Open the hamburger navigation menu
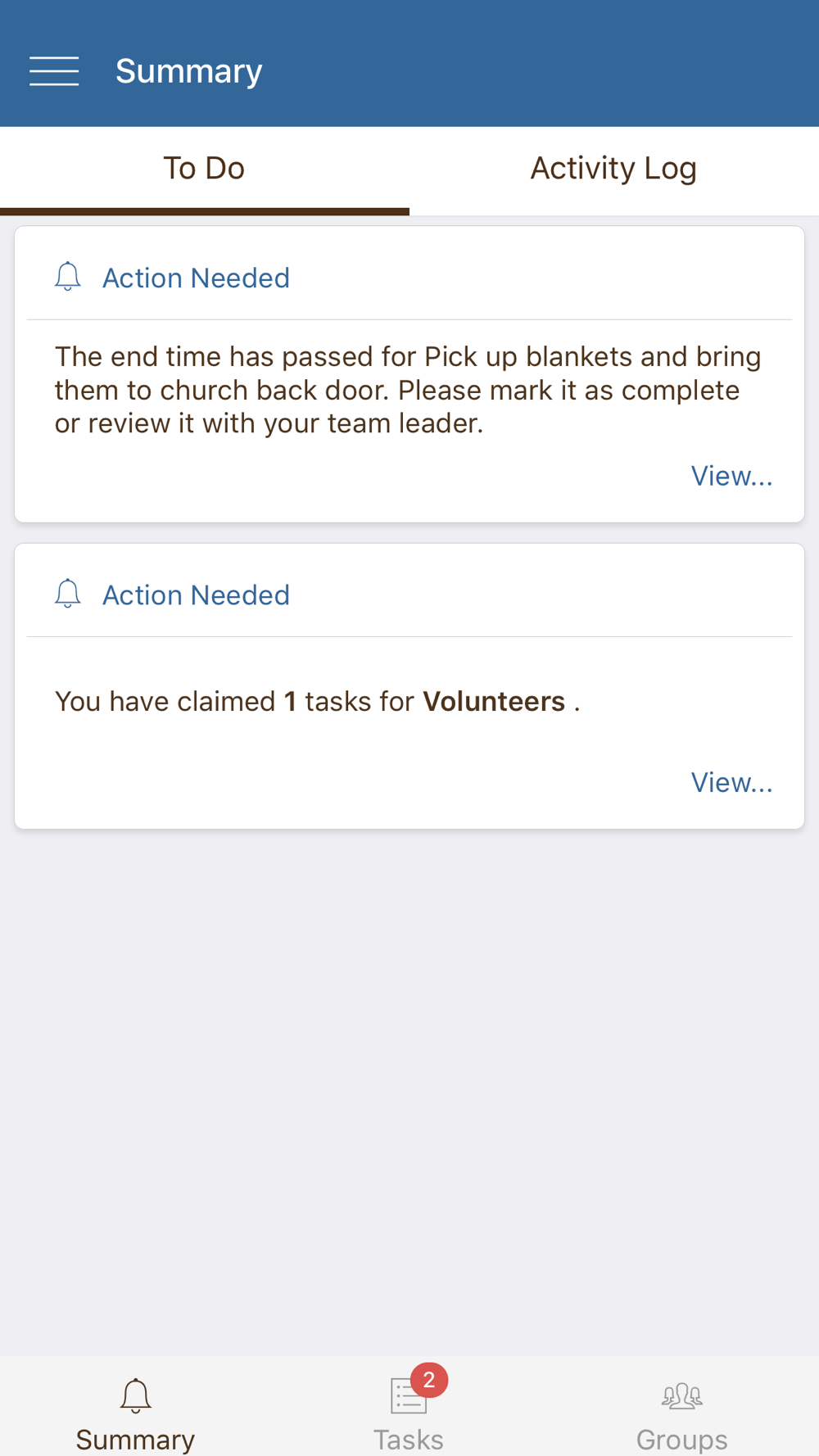Viewport: 819px width, 1456px height. (x=54, y=71)
